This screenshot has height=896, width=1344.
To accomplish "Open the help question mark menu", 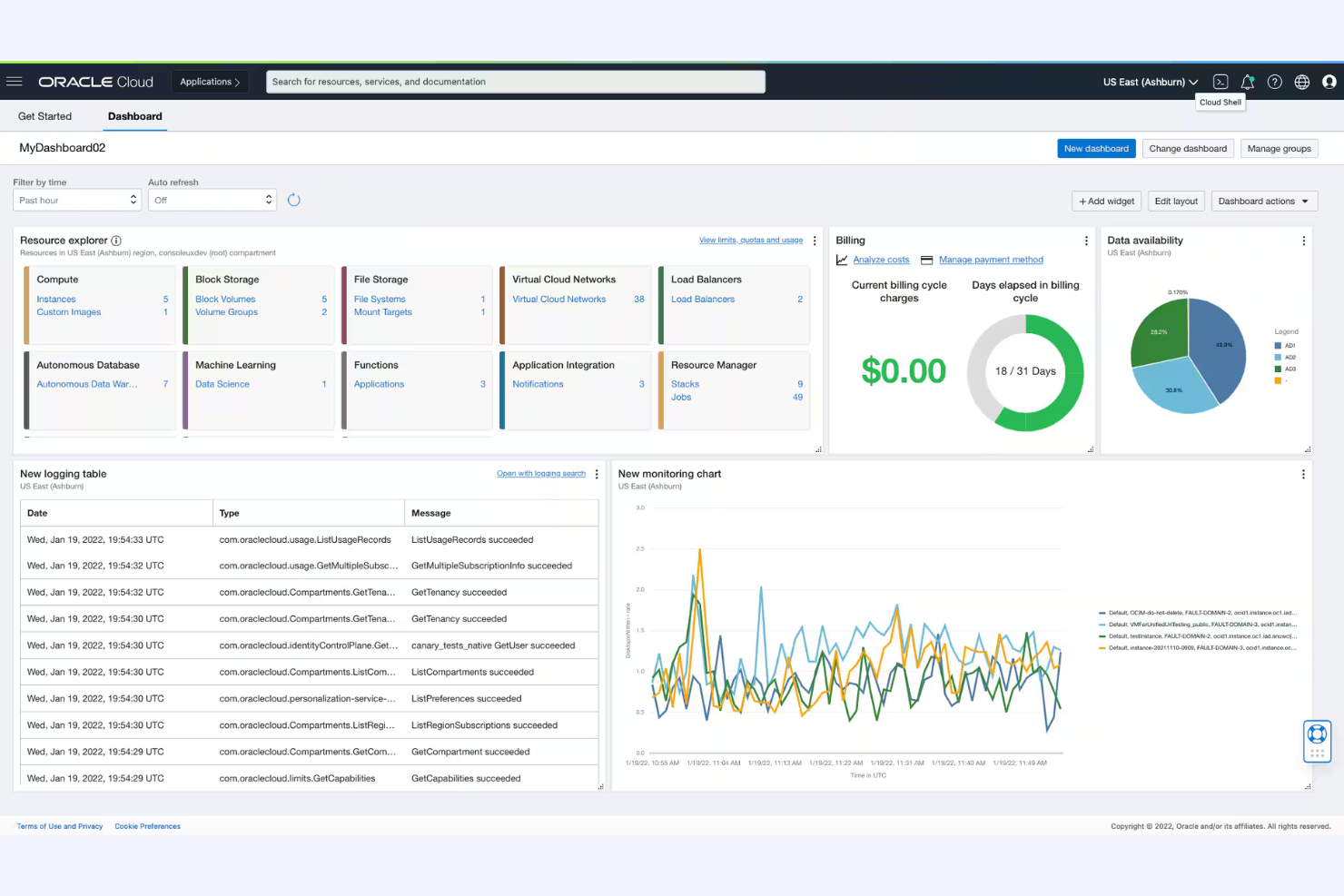I will [x=1275, y=82].
